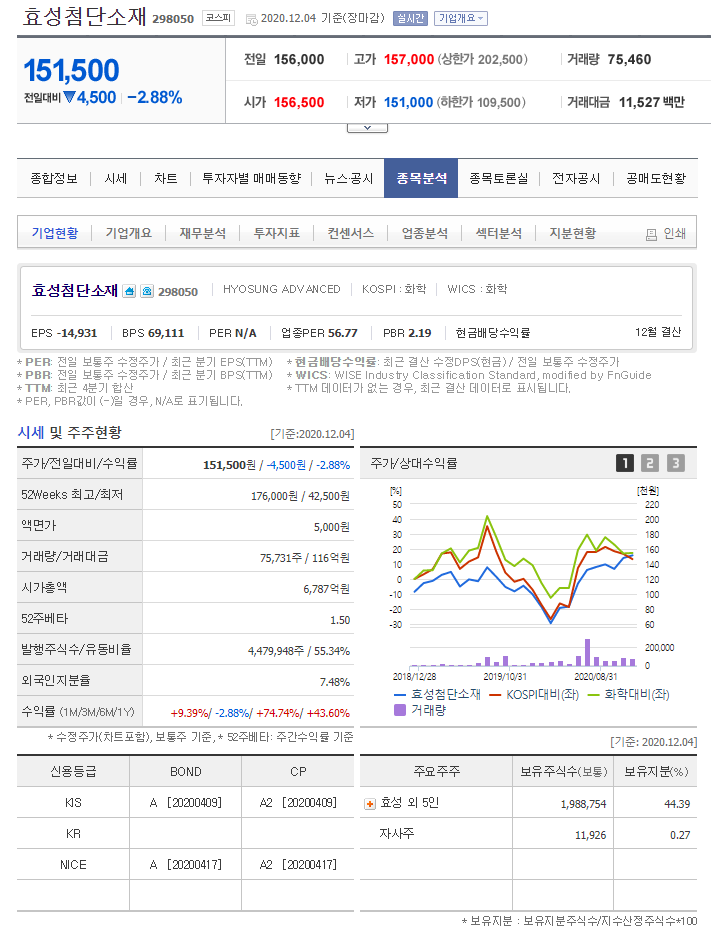Click the 2019/10/31 date label on chart axis
711x932 pixels.
(x=505, y=676)
